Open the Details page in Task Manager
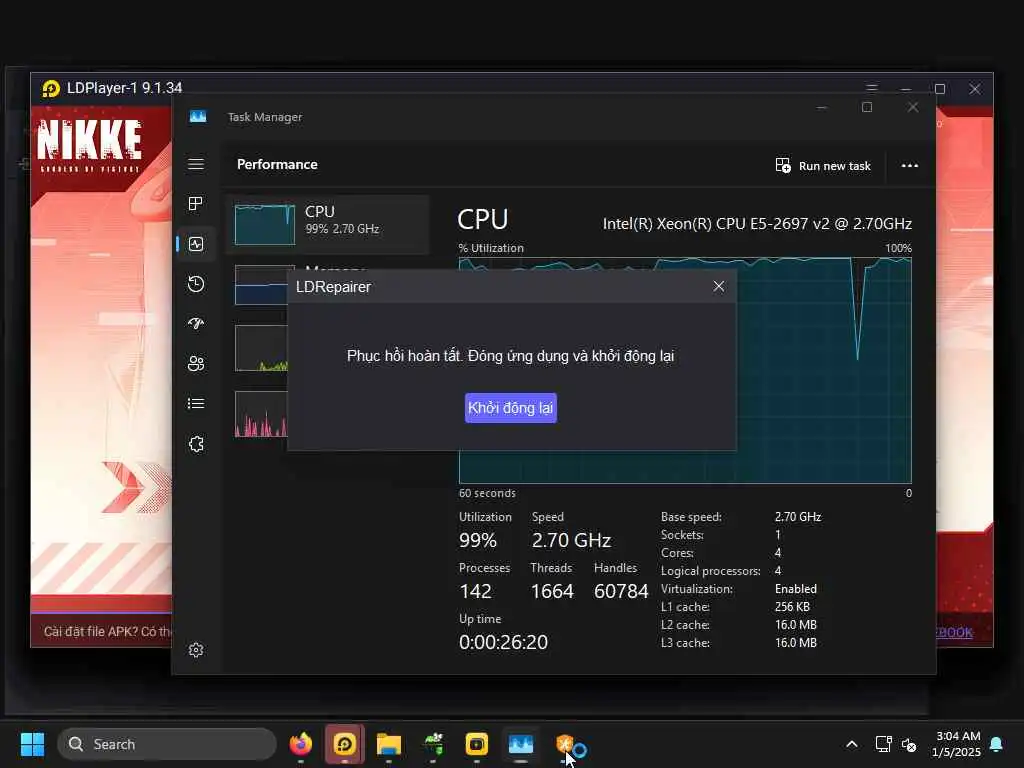 click(196, 404)
